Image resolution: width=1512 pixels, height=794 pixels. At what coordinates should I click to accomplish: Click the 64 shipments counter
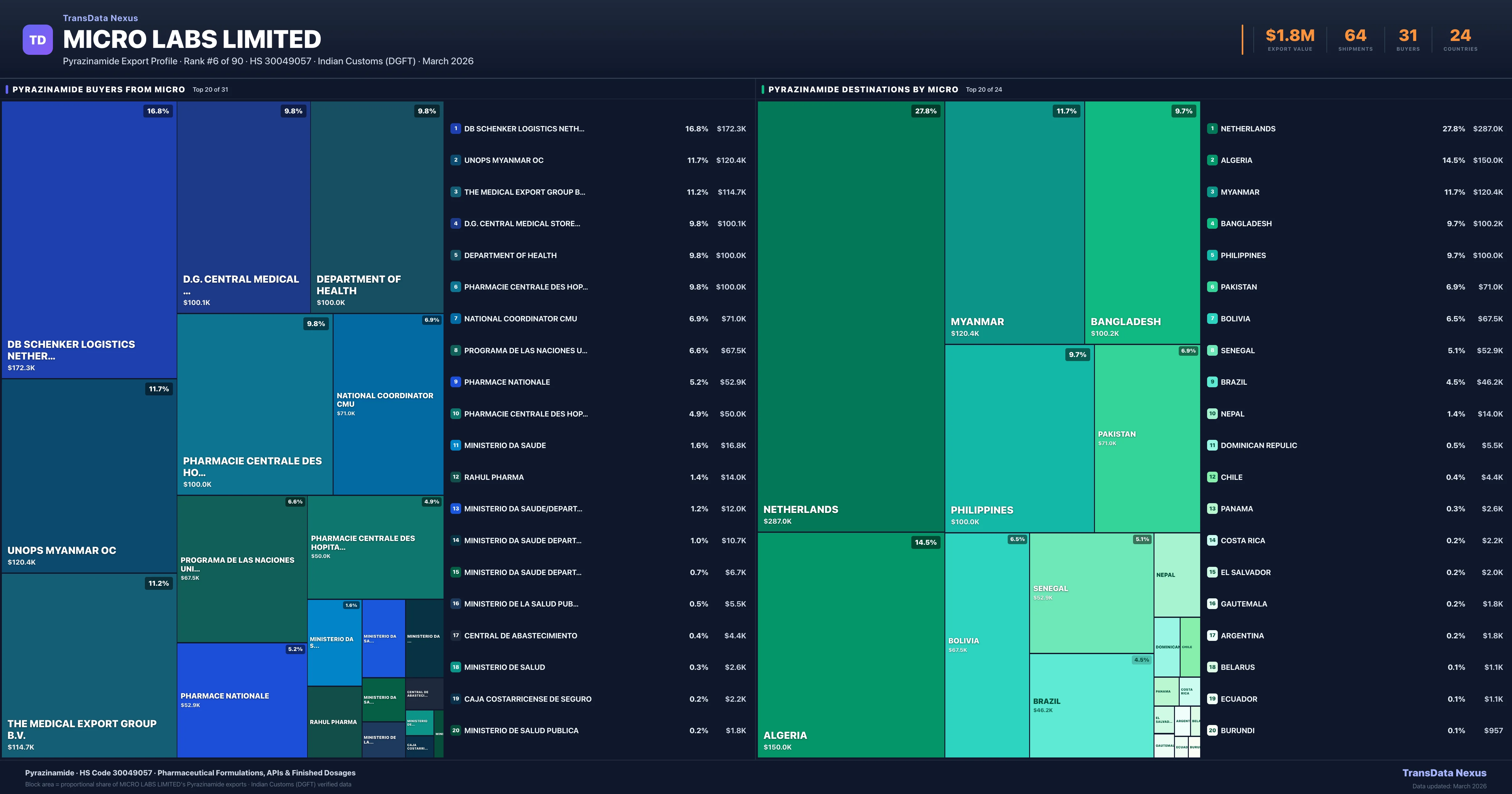click(1355, 35)
